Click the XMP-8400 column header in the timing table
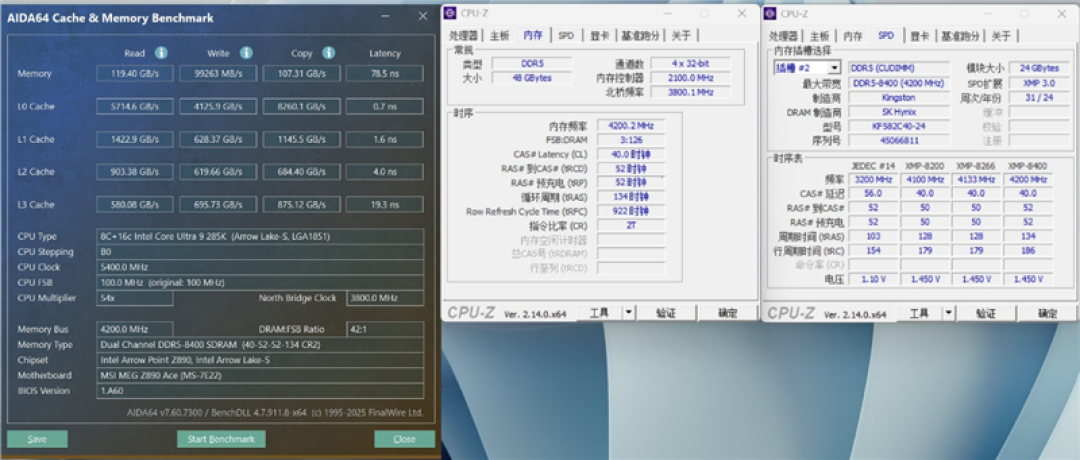Viewport: 1080px width, 460px height. pyautogui.click(x=1028, y=167)
